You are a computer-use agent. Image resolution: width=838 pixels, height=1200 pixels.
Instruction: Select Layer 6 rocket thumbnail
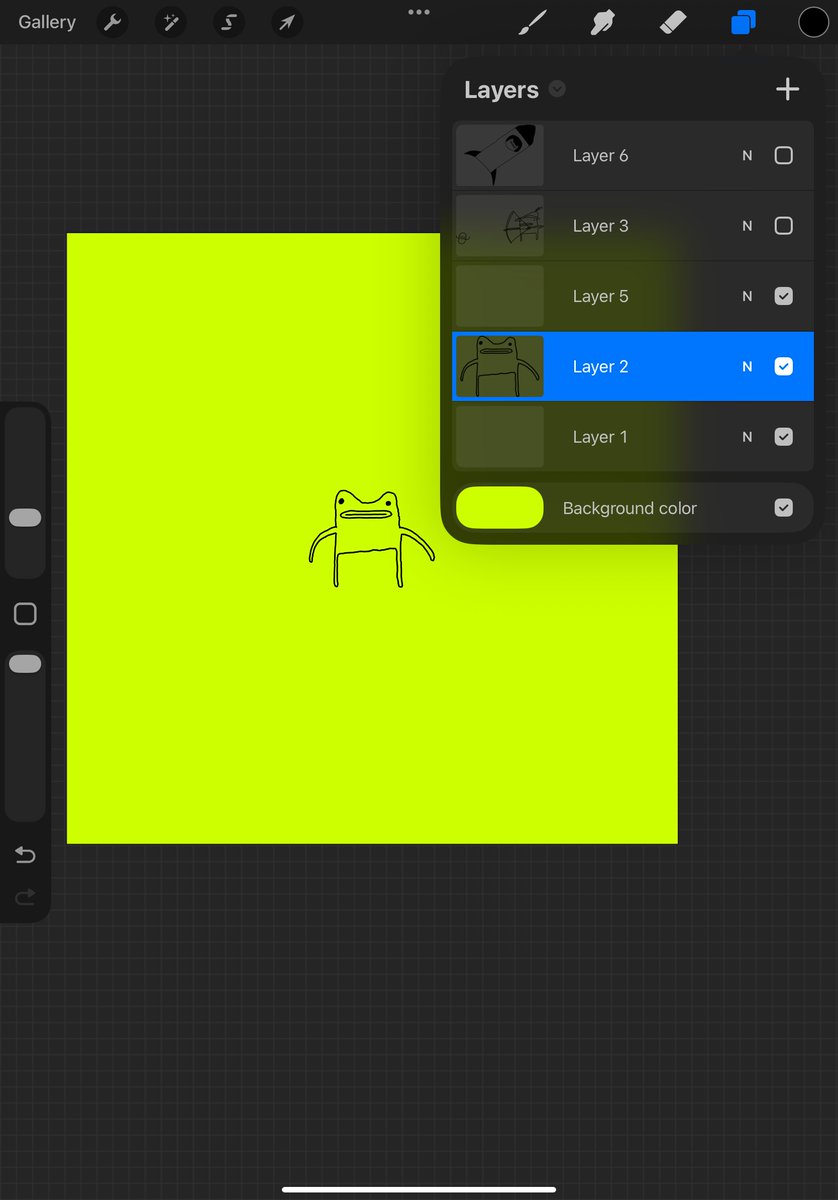click(500, 155)
